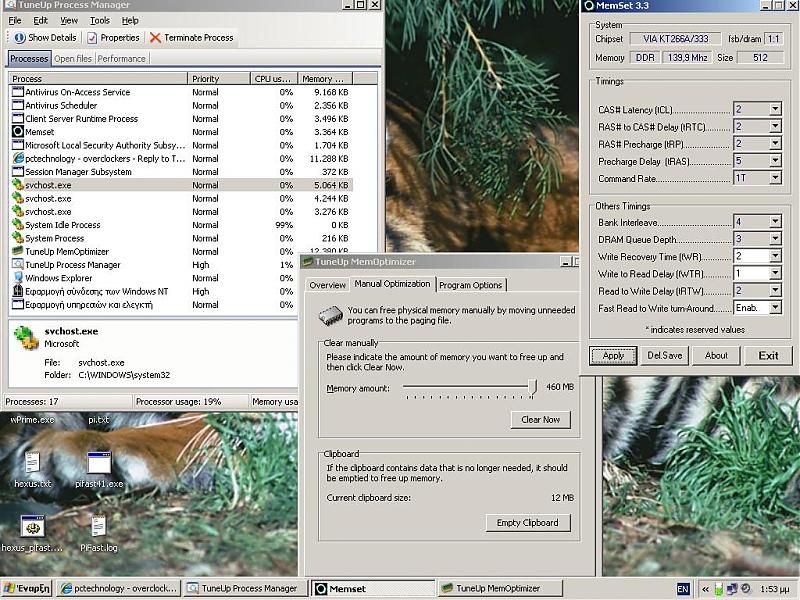This screenshot has width=800, height=600.
Task: Select the Antivirus On-Access Service process icon
Action: (18, 92)
